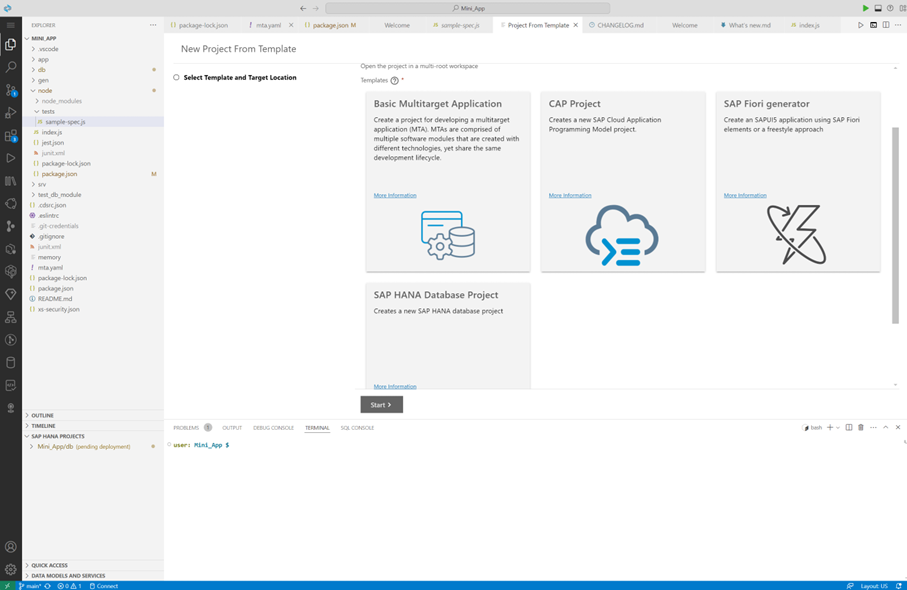Viewport: 907px width, 590px height.
Task: Open the SQL CONSOLE panel tab
Action: pos(357,427)
